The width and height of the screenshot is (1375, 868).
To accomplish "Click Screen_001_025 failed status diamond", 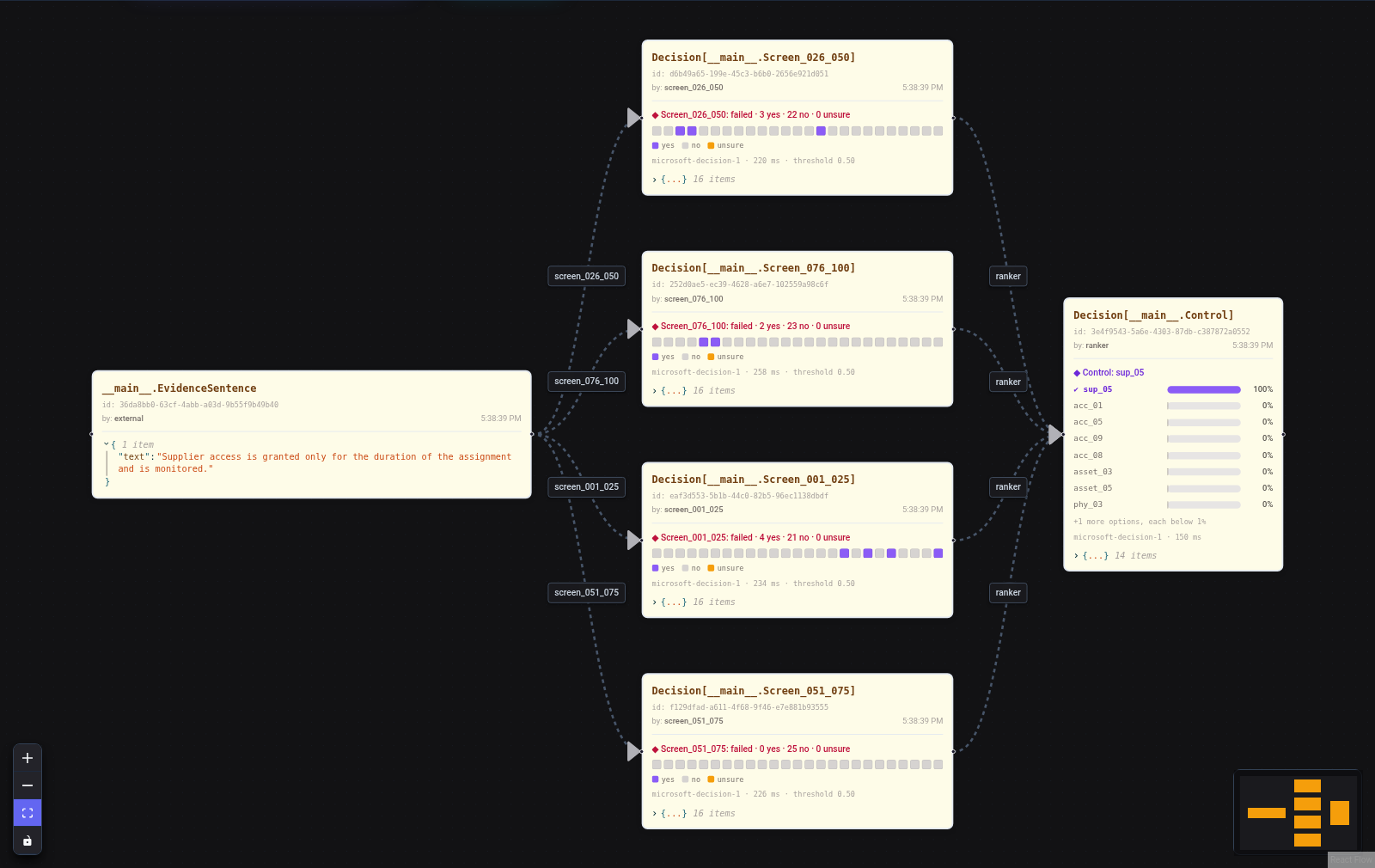I will [656, 538].
